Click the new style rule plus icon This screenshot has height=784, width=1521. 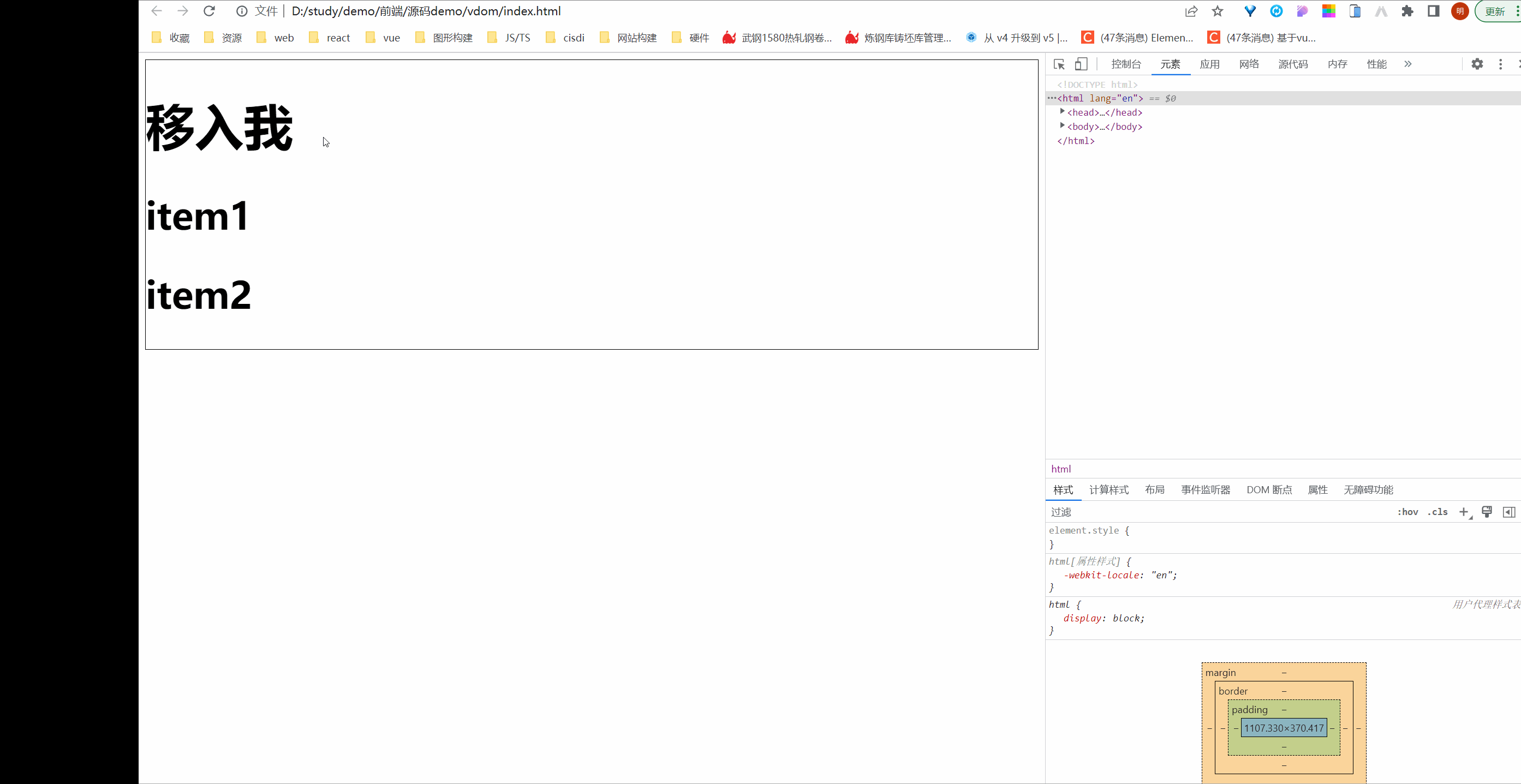(x=1464, y=512)
